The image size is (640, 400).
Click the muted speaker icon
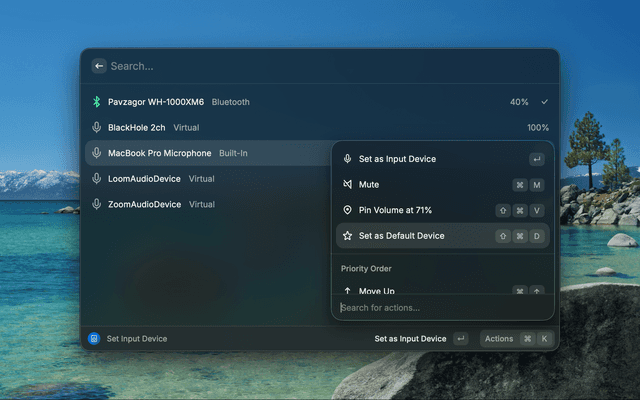(347, 185)
